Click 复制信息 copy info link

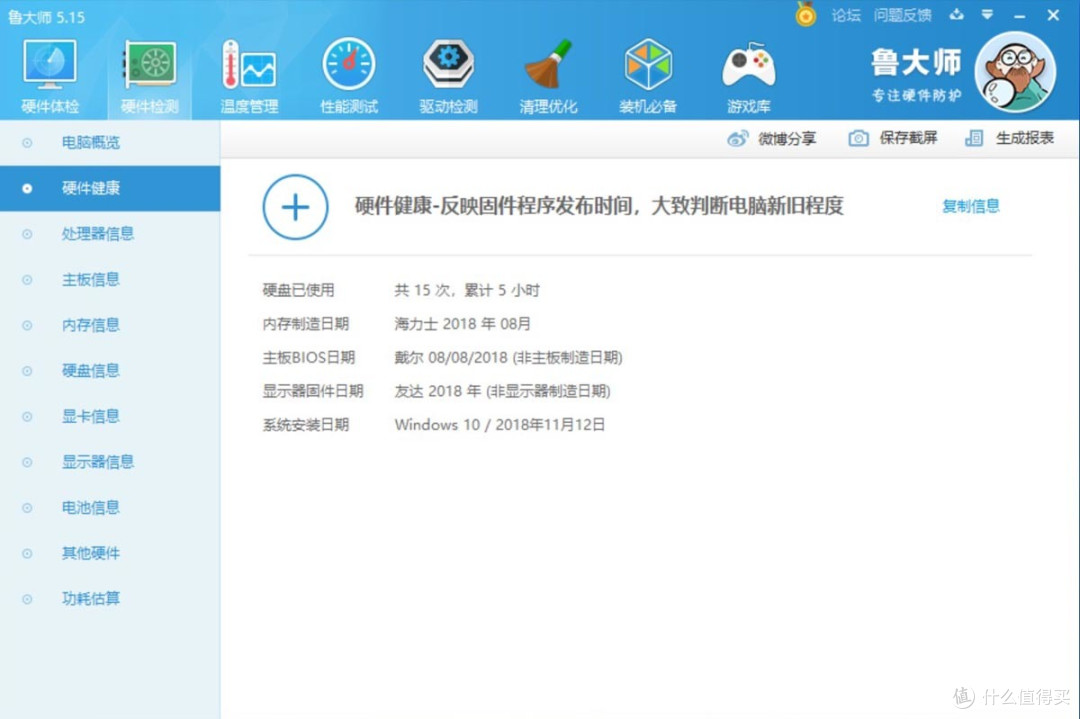tap(970, 206)
